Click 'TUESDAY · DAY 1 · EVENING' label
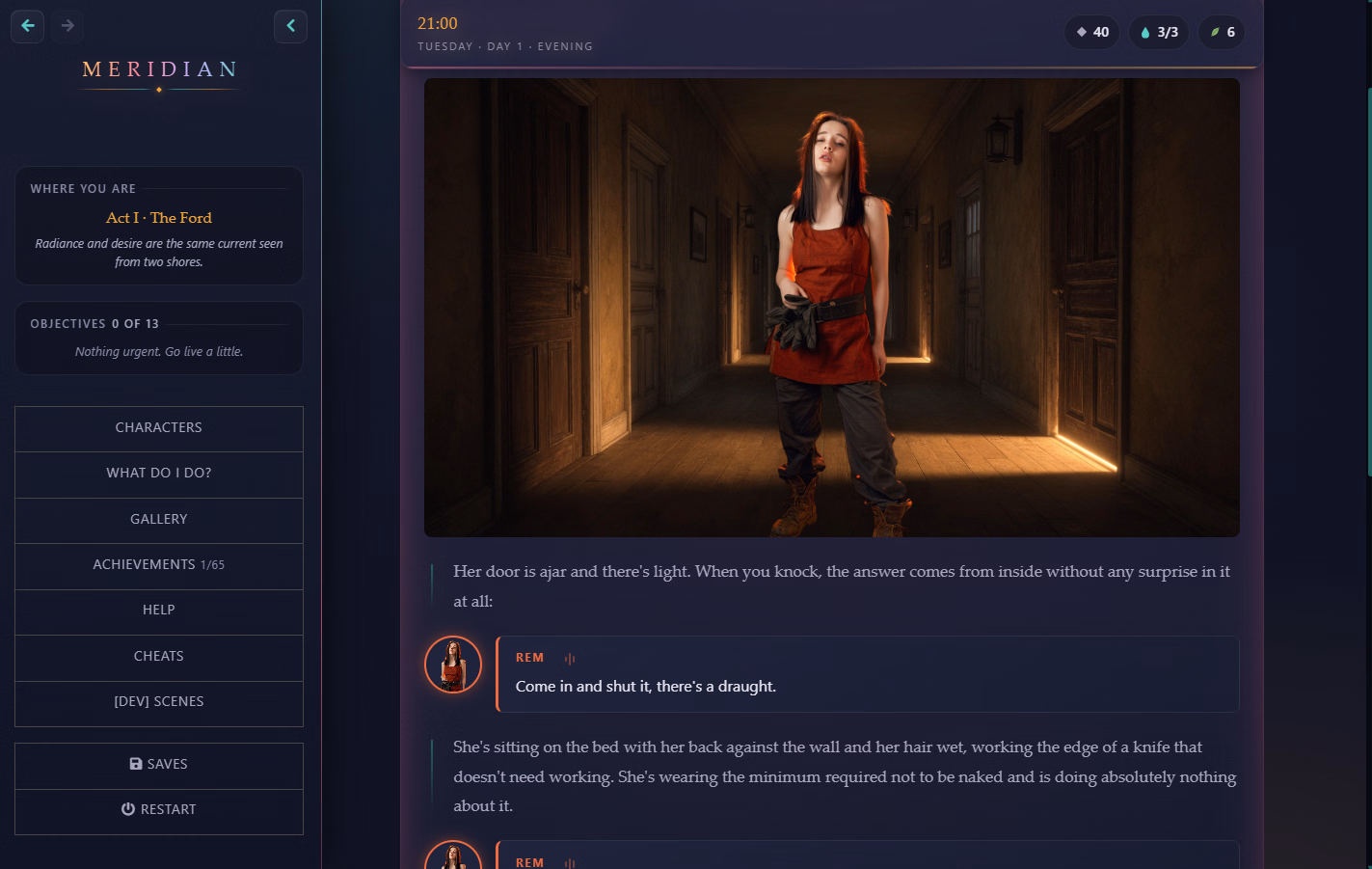Viewport: 1372px width, 869px height. pyautogui.click(x=505, y=46)
